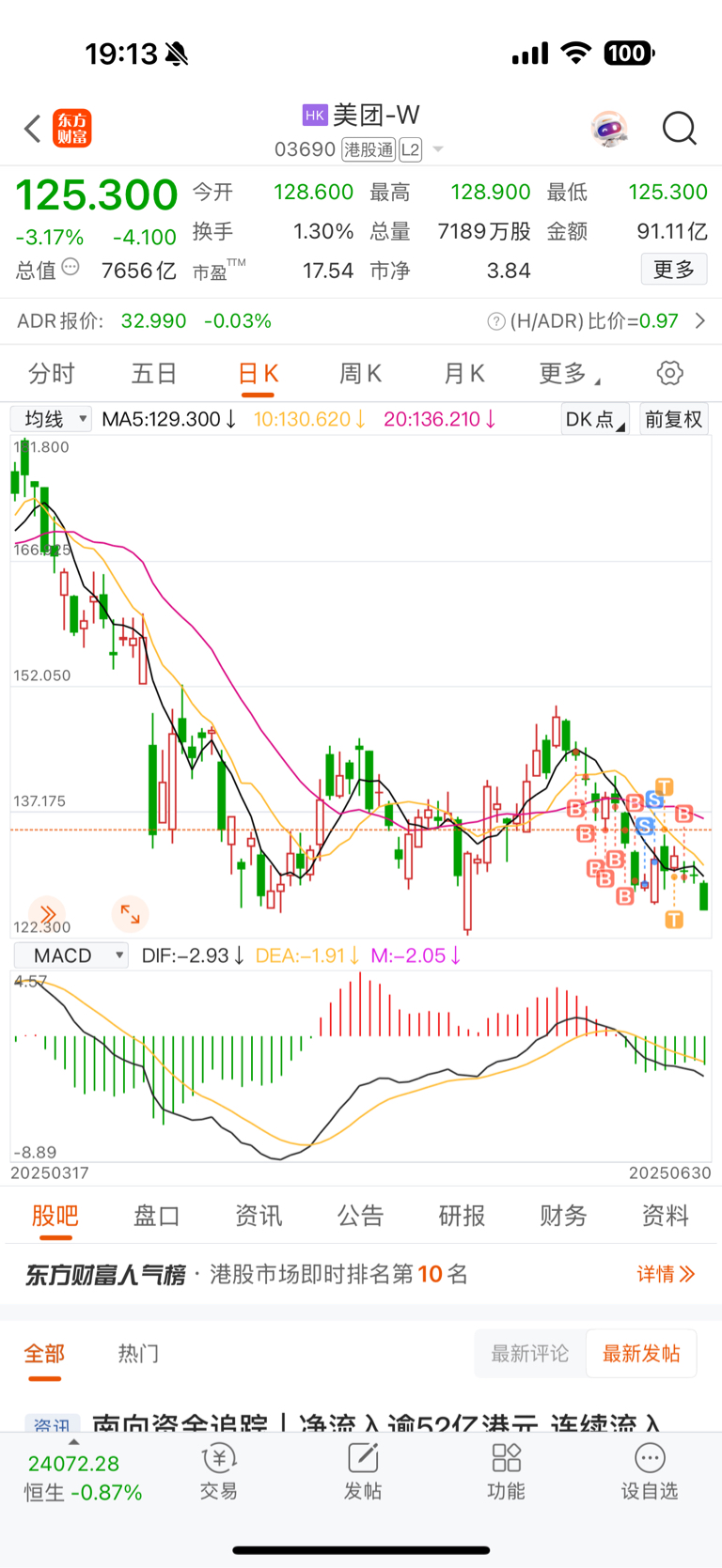Tap the back arrow icon
The image size is (722, 1568).
33,129
